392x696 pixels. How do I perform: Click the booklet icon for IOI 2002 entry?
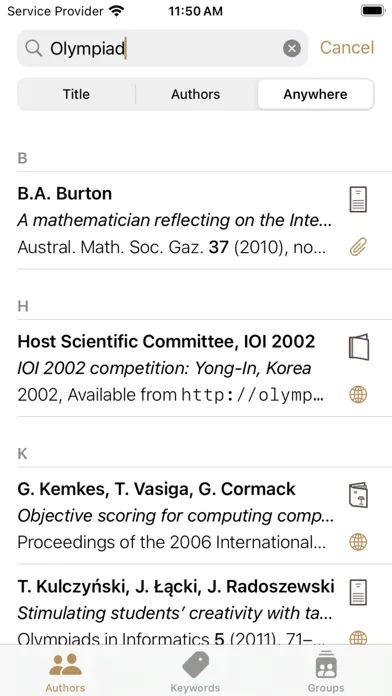(358, 347)
